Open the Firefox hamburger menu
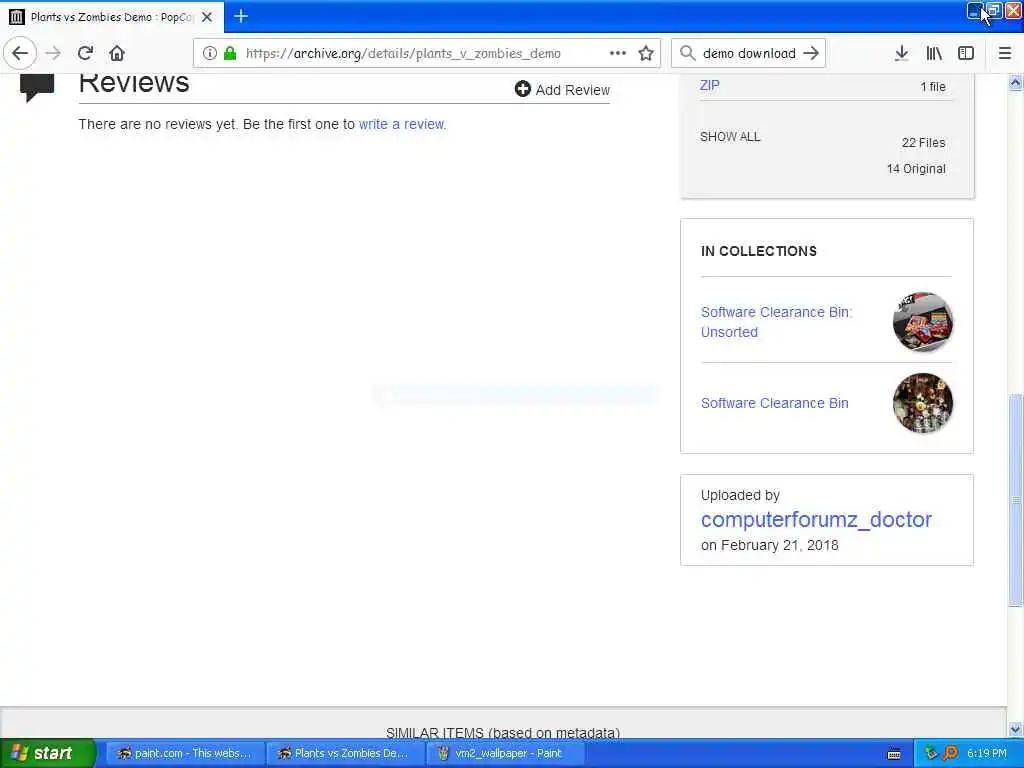Image resolution: width=1024 pixels, height=768 pixels. [x=1005, y=54]
